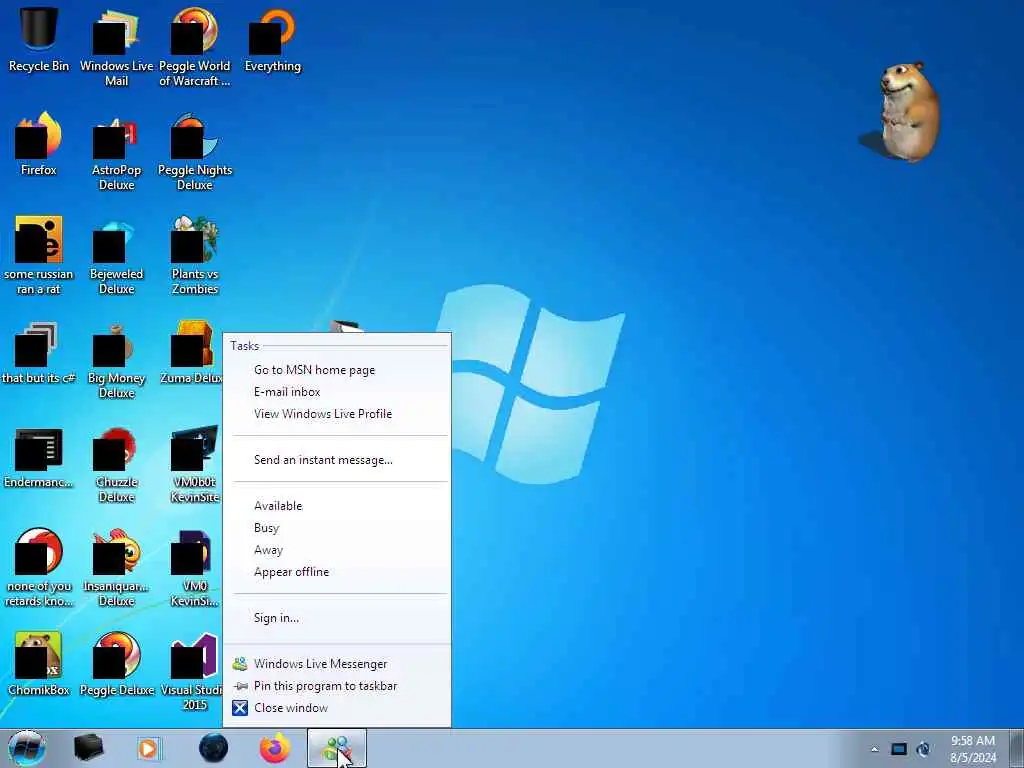Select the Plants vs Zombies icon
1024x768 pixels.
(195, 255)
